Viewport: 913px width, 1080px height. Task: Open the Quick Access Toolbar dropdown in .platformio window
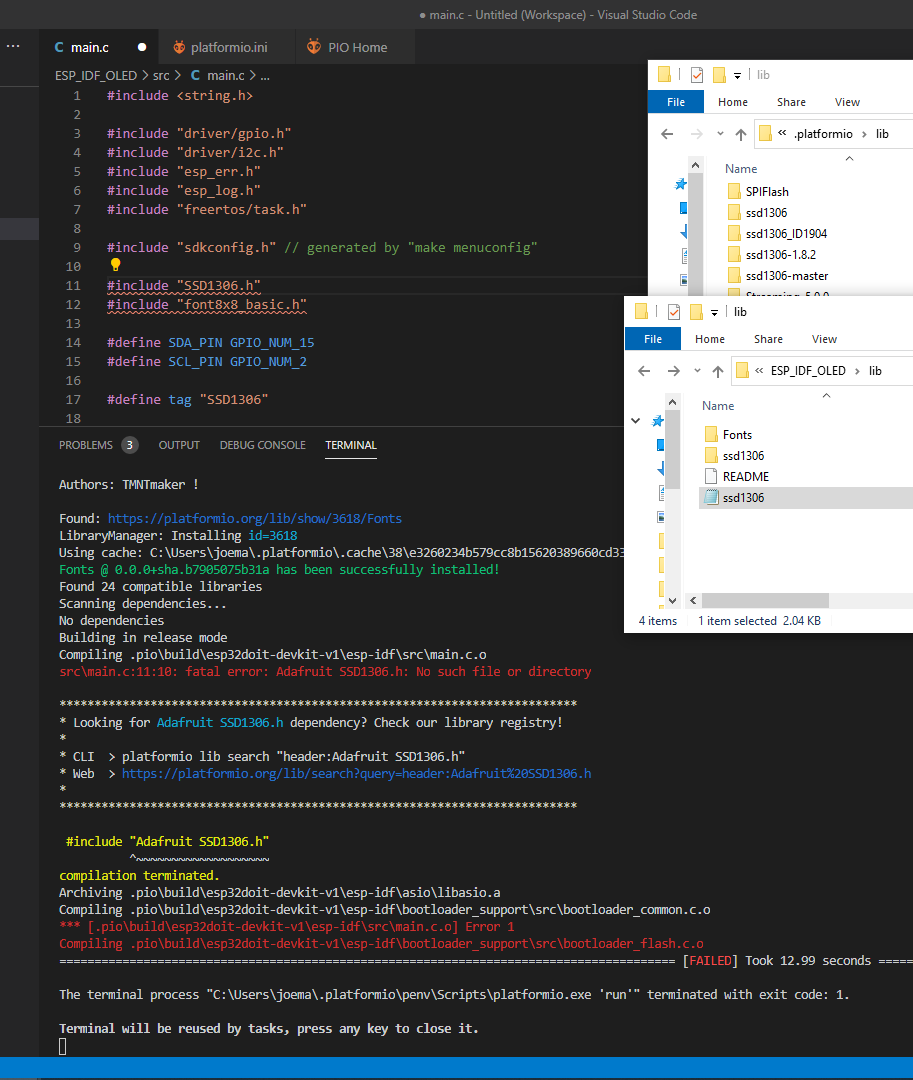pos(737,75)
